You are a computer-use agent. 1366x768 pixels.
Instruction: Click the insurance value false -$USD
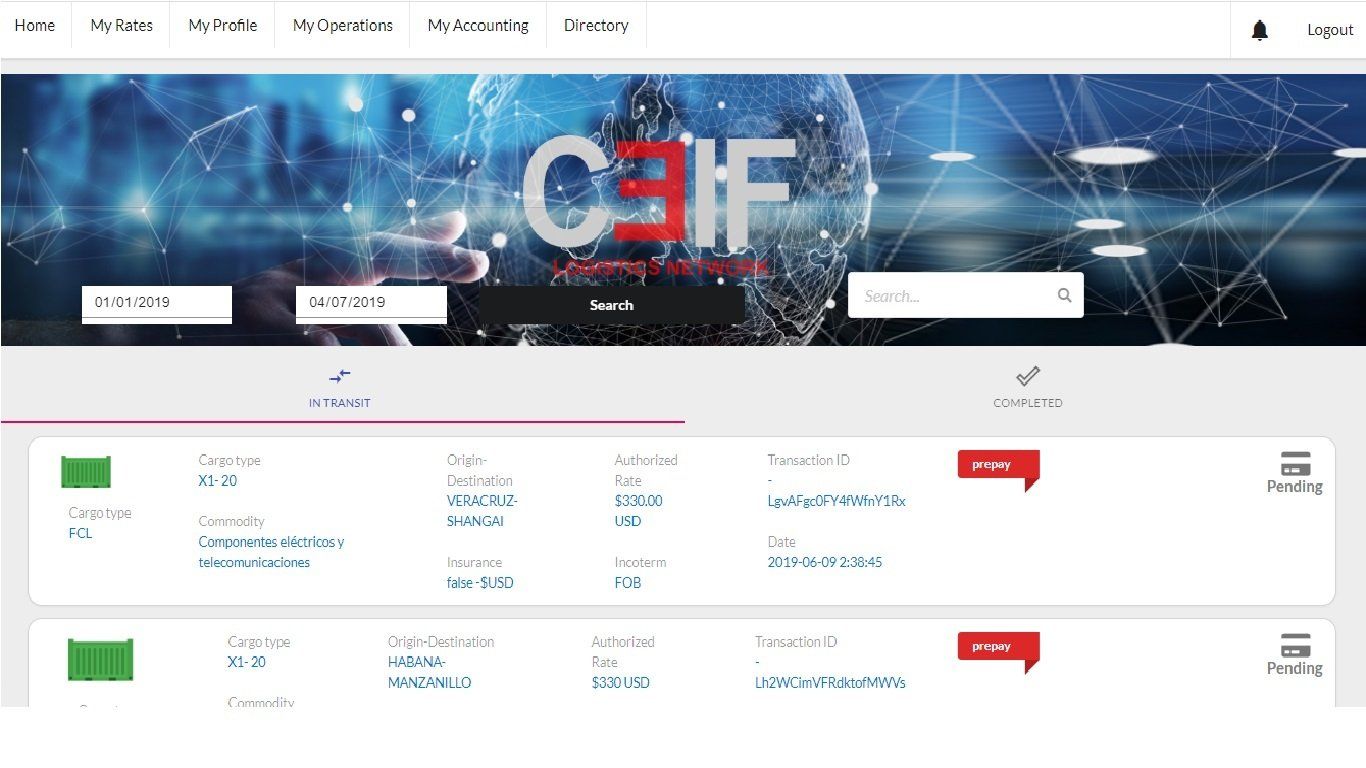[480, 583]
